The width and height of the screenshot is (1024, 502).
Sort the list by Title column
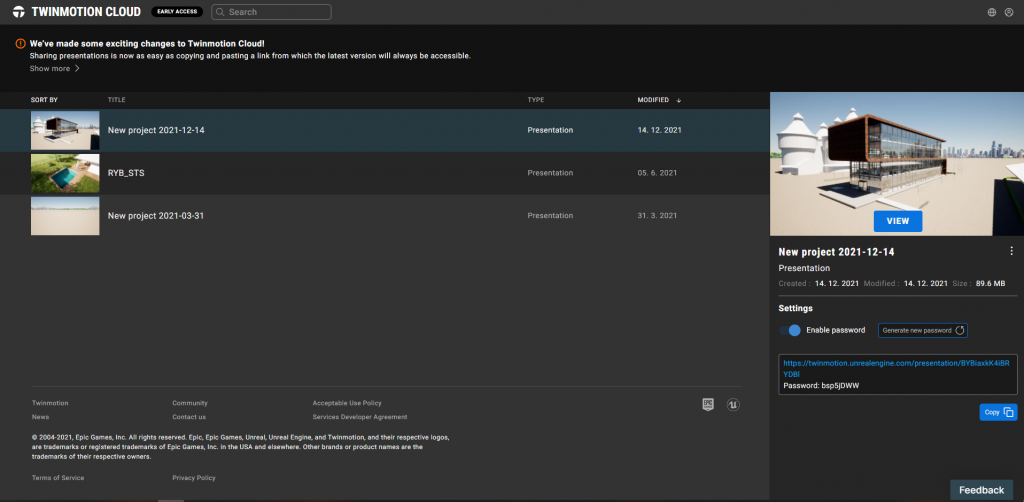pyautogui.click(x=116, y=100)
